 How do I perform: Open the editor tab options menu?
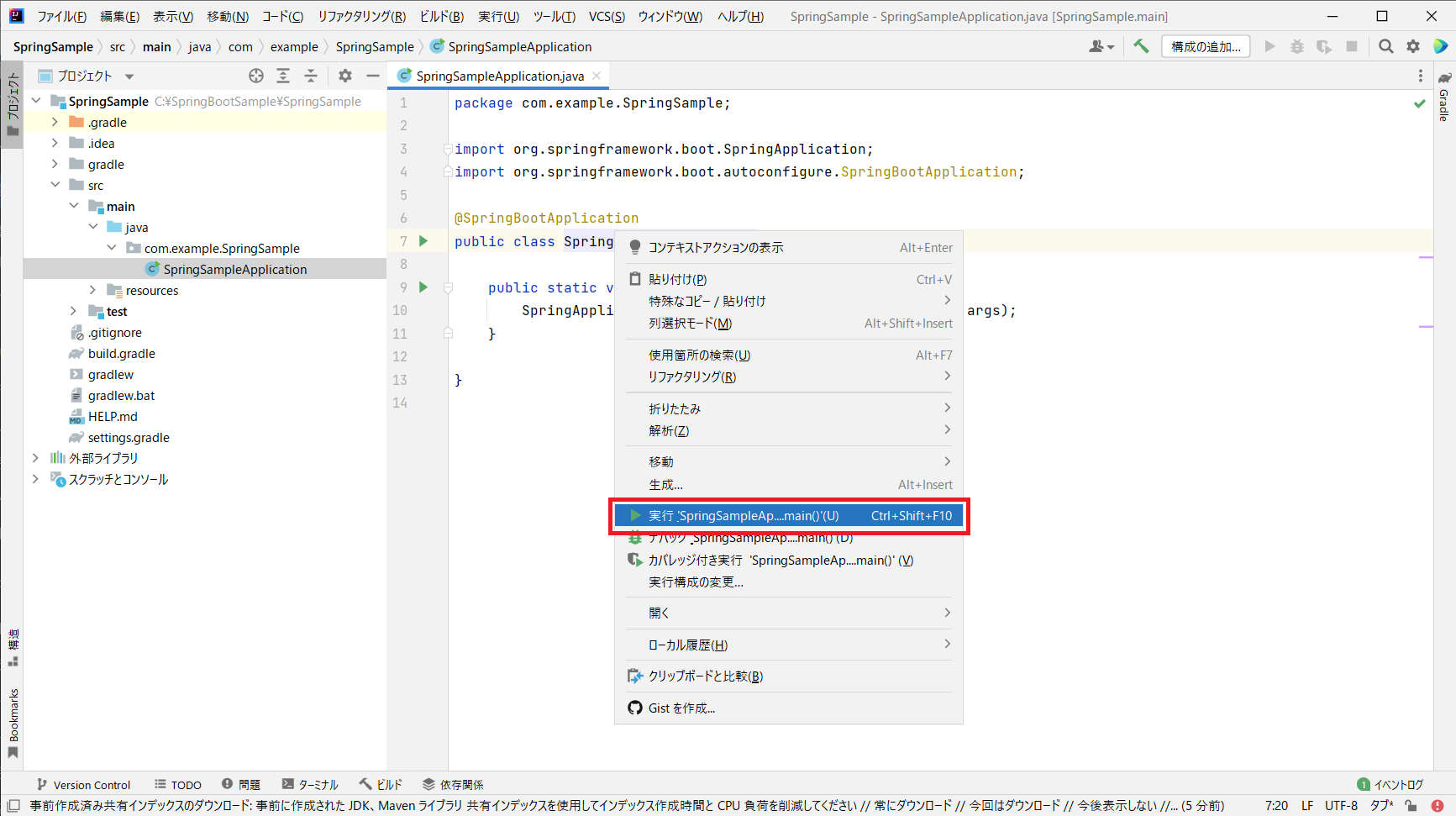tap(1421, 76)
